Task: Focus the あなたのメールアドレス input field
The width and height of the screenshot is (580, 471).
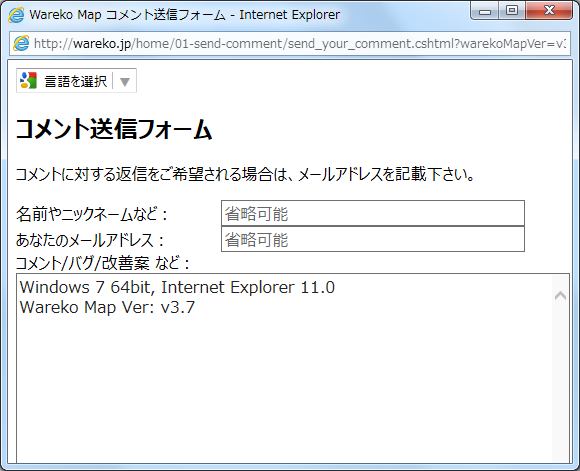Action: tap(373, 239)
